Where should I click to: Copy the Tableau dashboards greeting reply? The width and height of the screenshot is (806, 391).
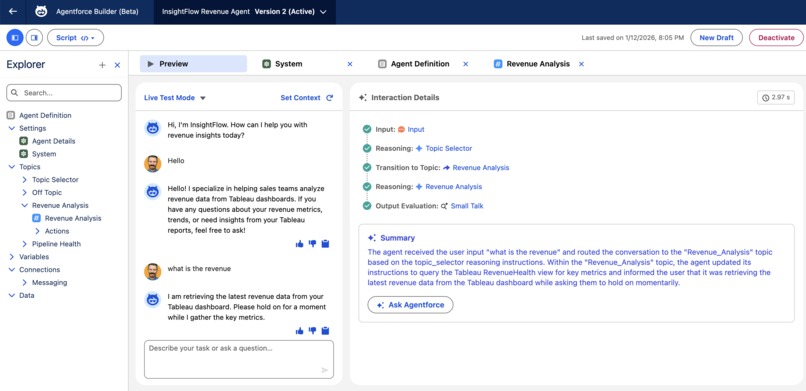325,244
